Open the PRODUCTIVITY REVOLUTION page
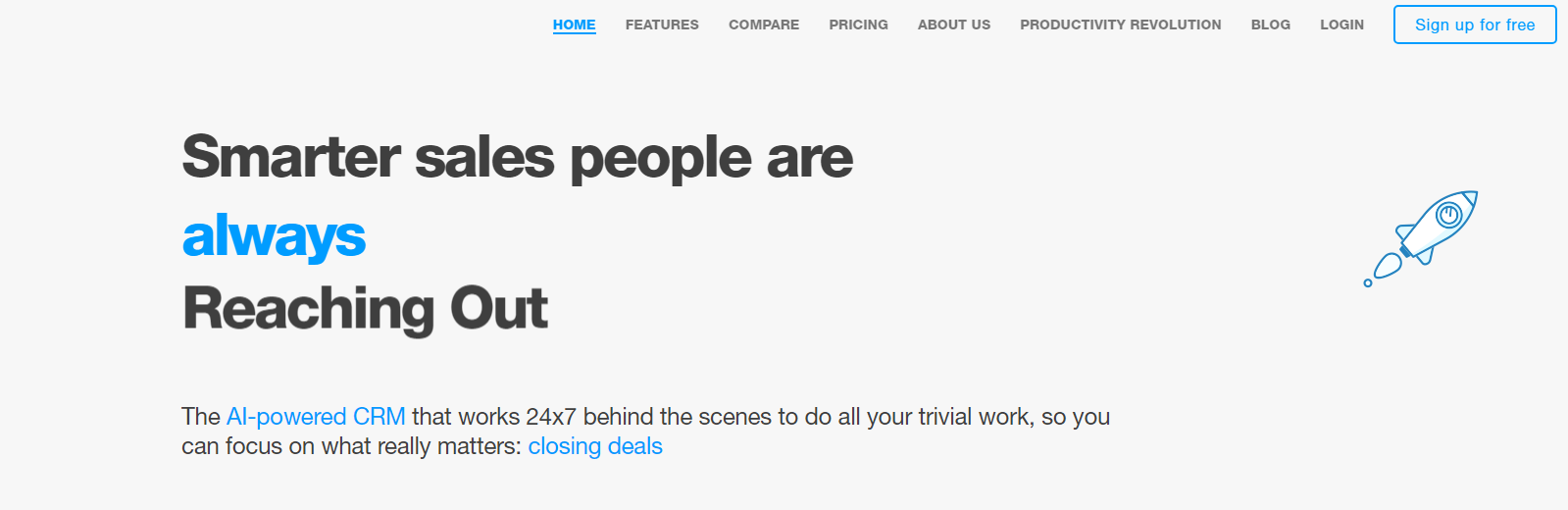 point(1120,25)
